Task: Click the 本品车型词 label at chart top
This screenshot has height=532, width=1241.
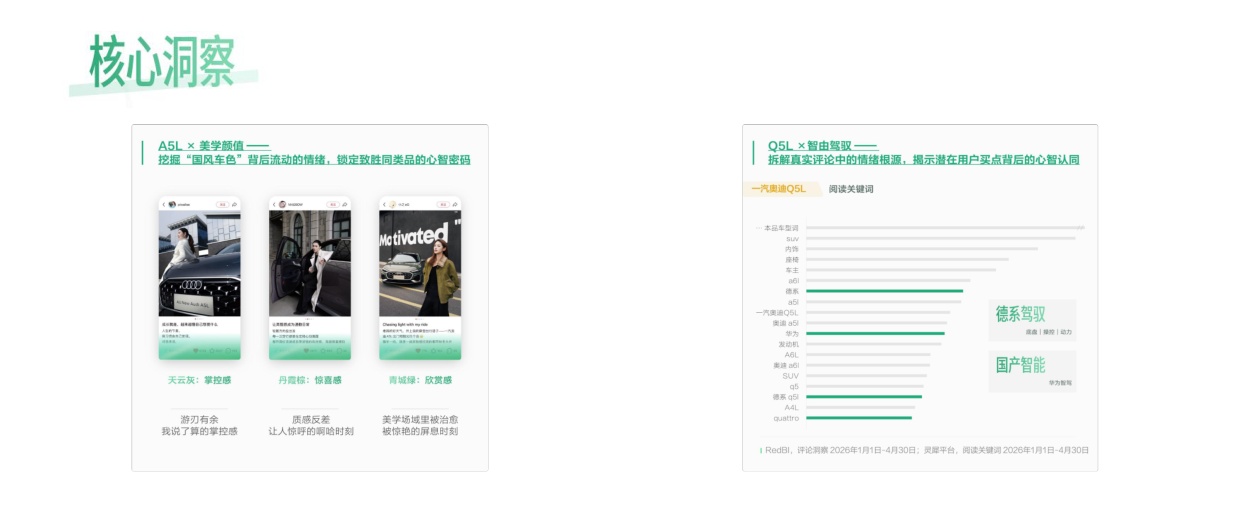Action: tap(781, 228)
